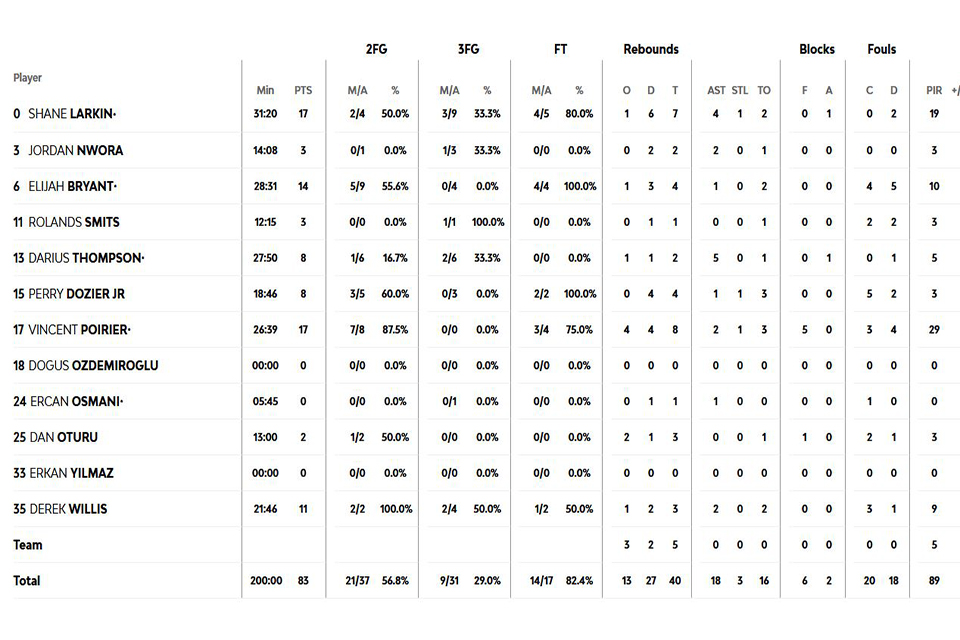The height and width of the screenshot is (640, 960).
Task: Open Jordan Nwora's player link
Action: click(x=75, y=150)
